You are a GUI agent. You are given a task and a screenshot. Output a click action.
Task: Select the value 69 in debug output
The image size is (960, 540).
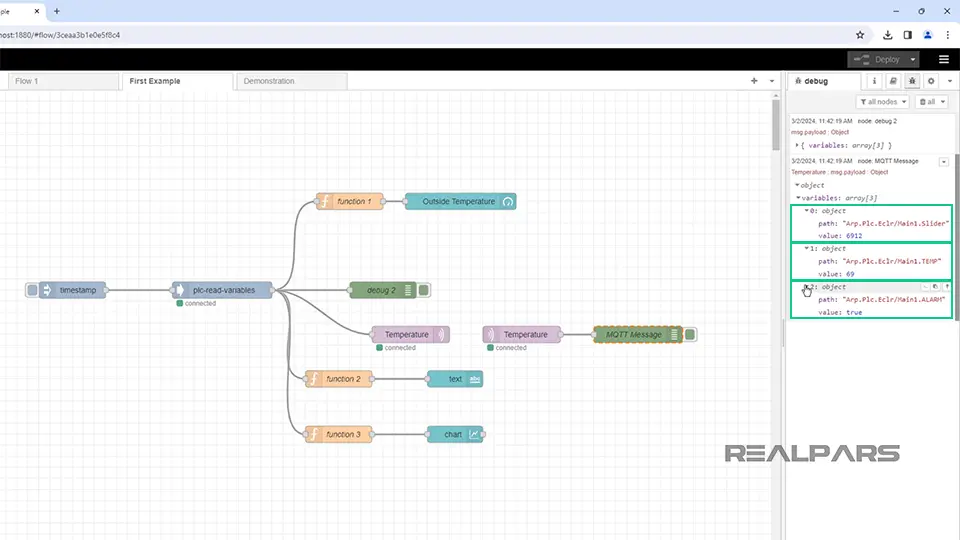point(850,274)
